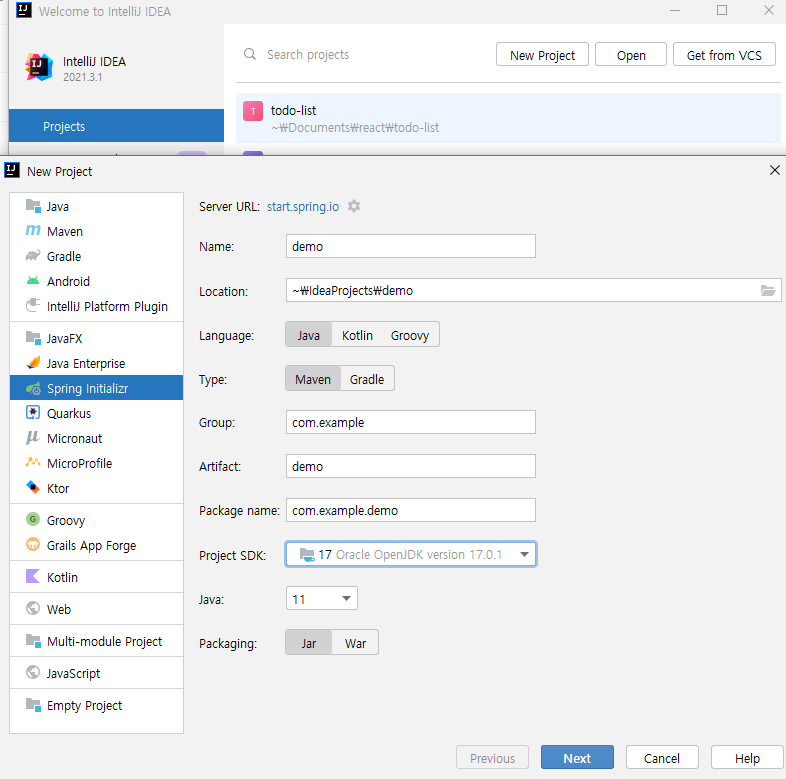786x779 pixels.
Task: Click the Cancel button
Action: coord(662,757)
